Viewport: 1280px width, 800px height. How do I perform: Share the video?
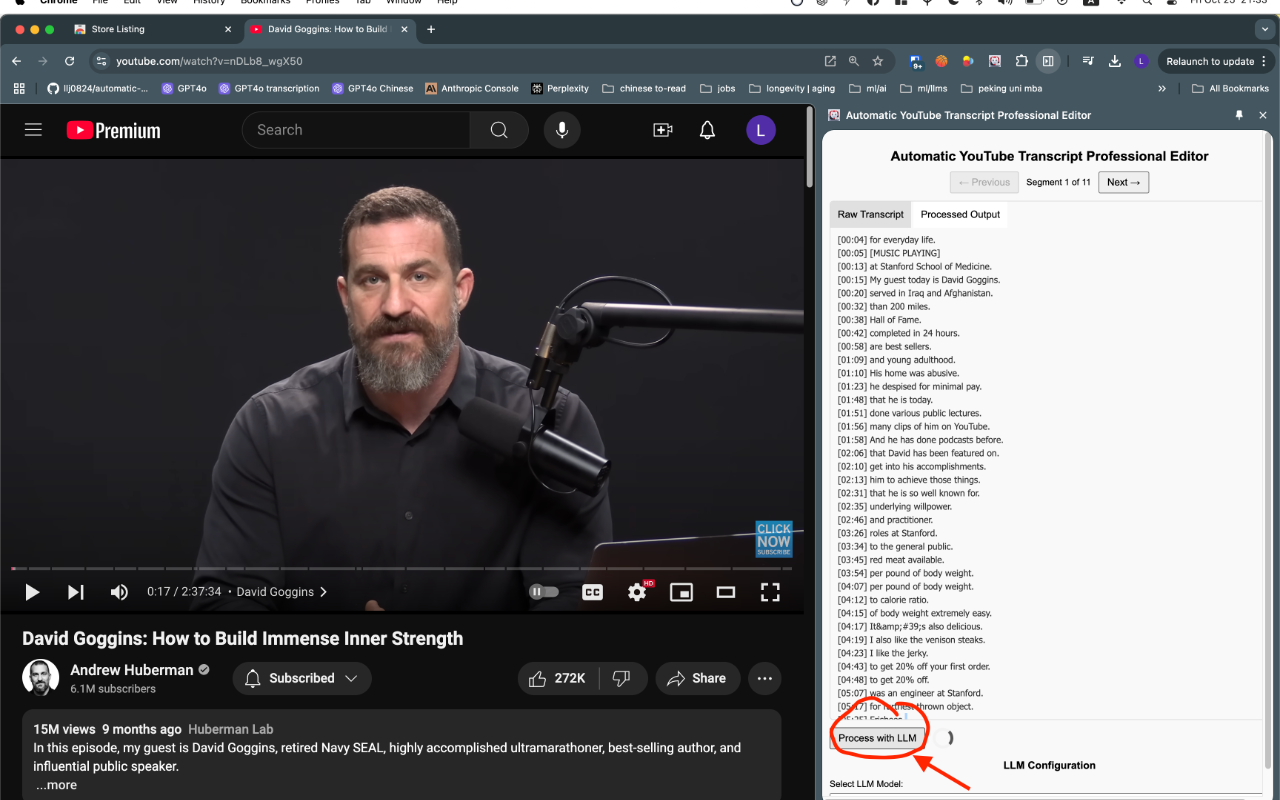pyautogui.click(x=698, y=678)
